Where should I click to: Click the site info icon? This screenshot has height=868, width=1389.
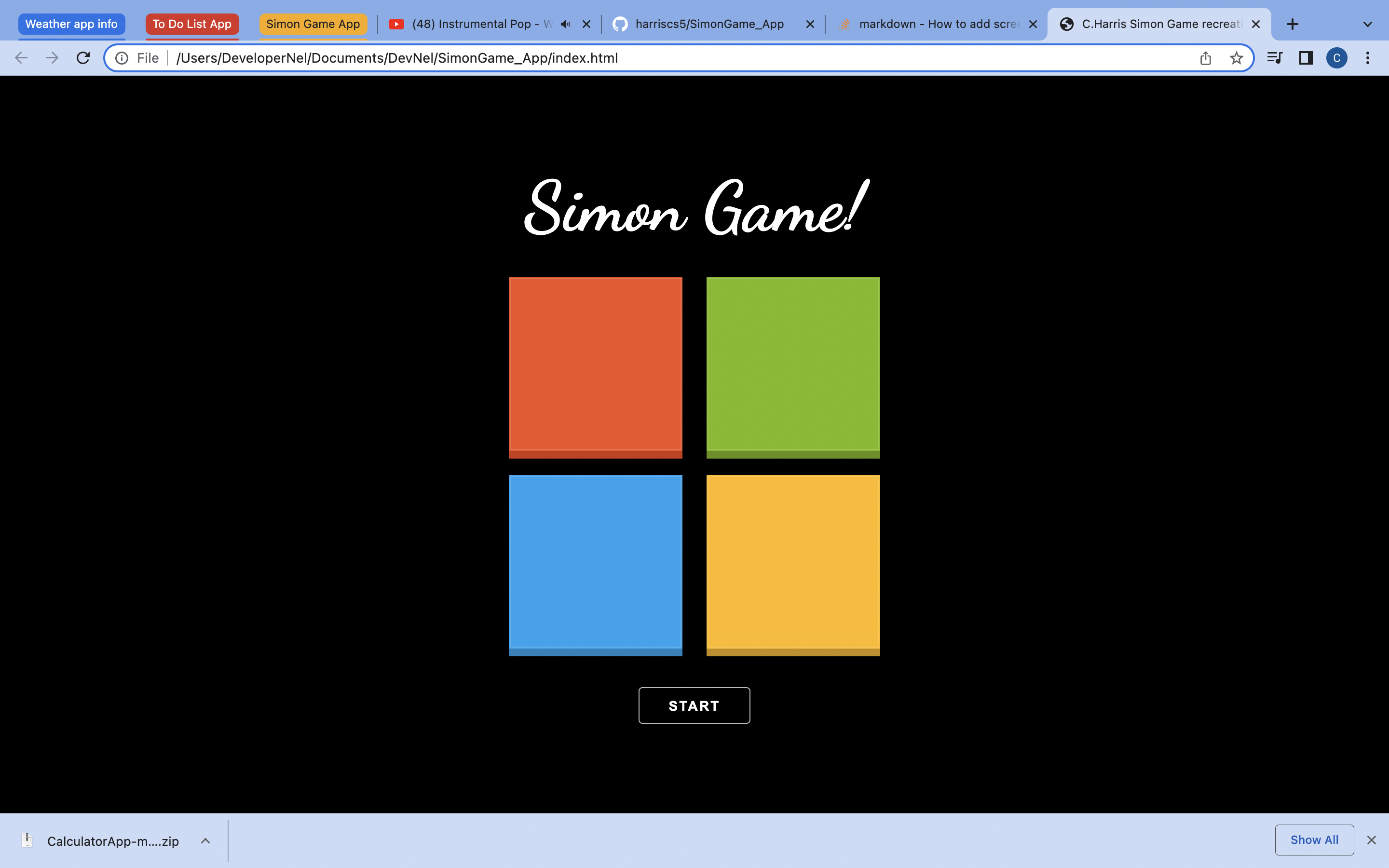(122, 58)
